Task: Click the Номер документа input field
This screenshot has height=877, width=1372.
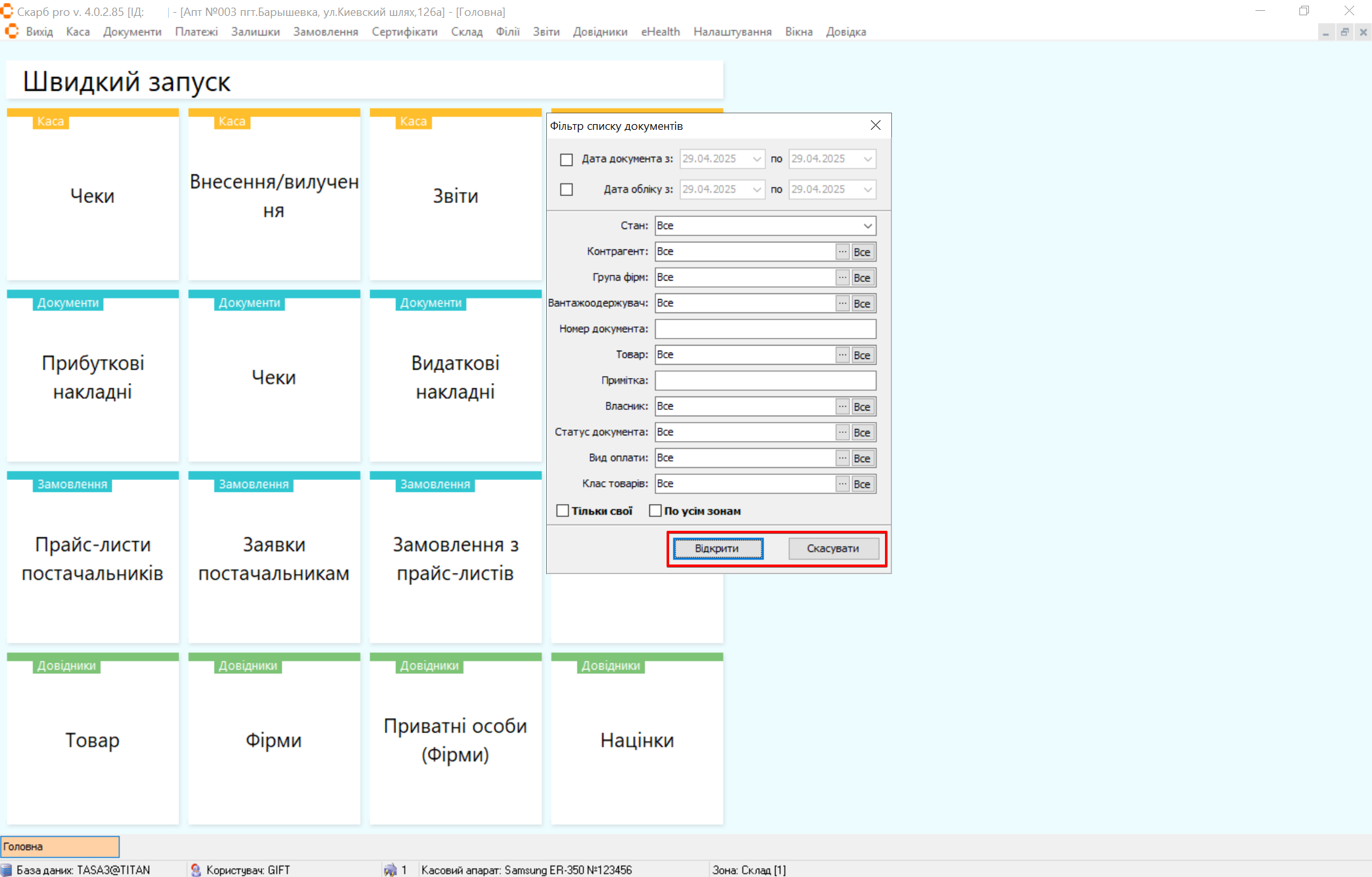Action: (x=765, y=329)
